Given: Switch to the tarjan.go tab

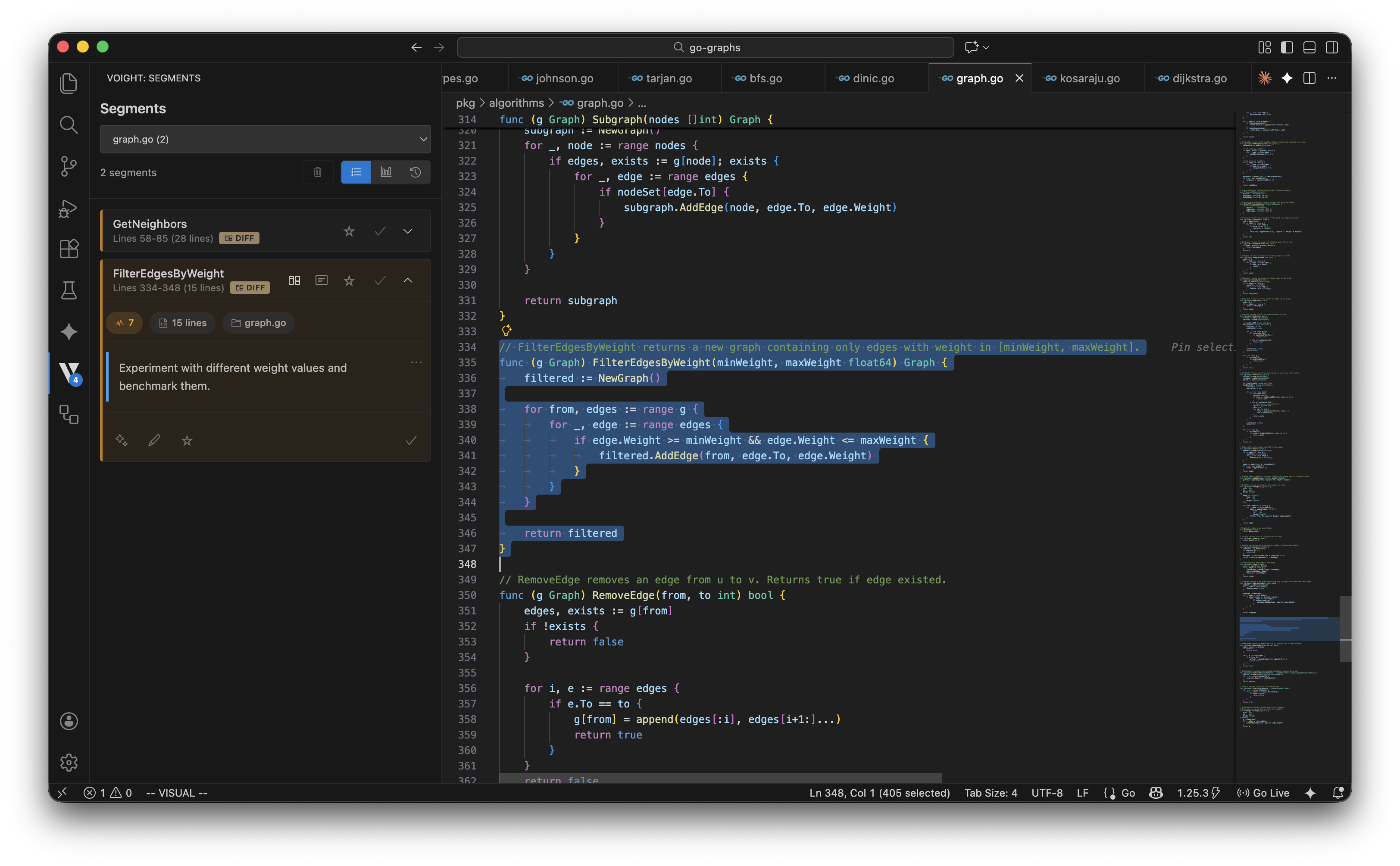Looking at the screenshot, I should click(x=669, y=78).
